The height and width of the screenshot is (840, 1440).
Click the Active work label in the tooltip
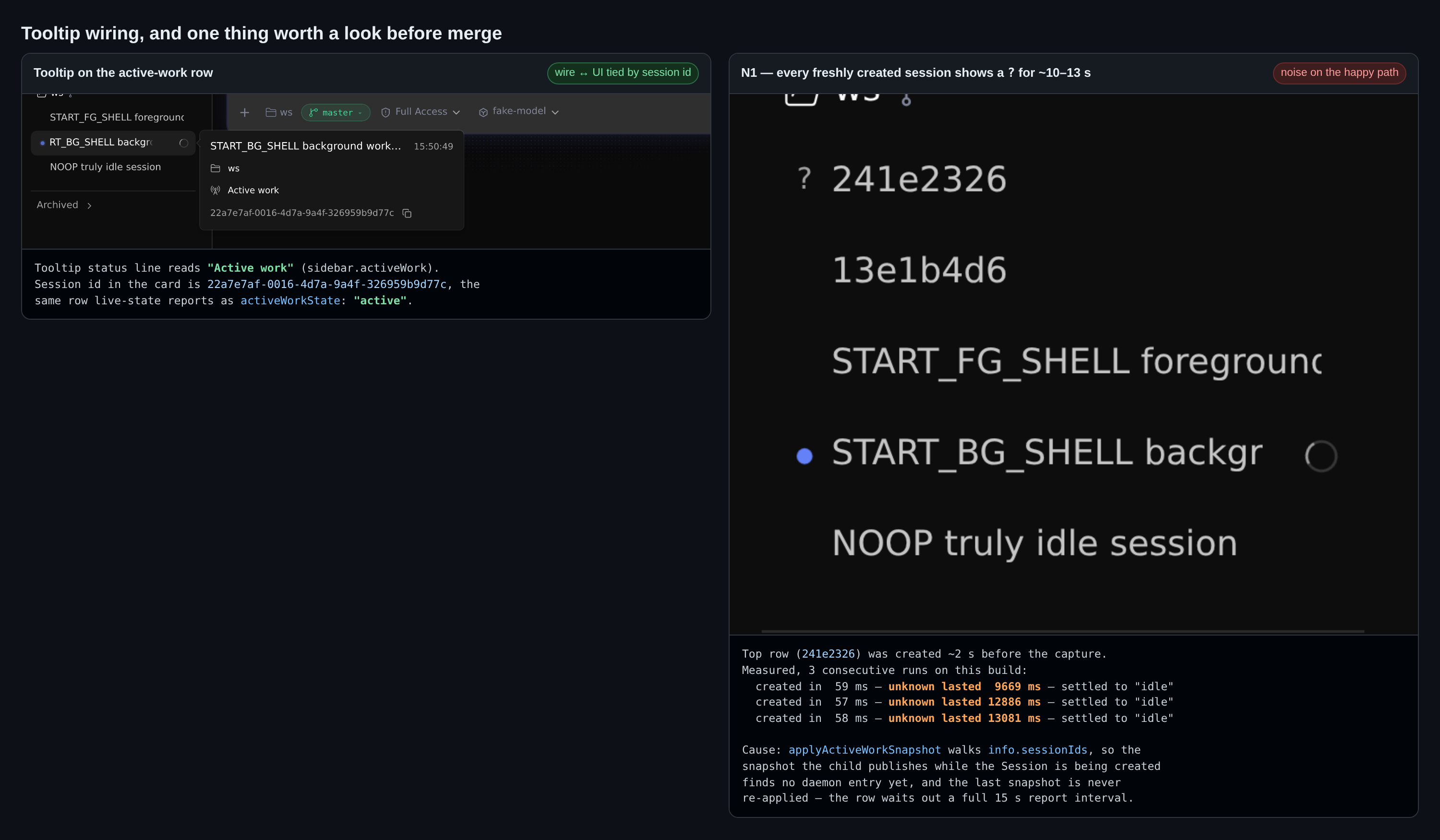coord(253,190)
